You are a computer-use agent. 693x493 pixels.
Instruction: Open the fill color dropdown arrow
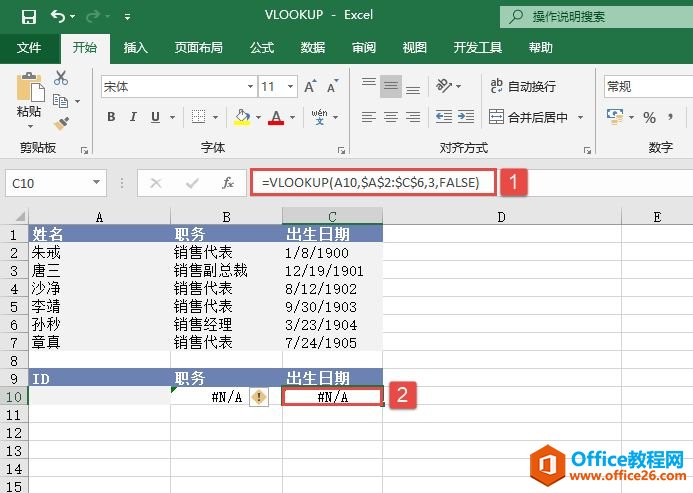[x=259, y=118]
